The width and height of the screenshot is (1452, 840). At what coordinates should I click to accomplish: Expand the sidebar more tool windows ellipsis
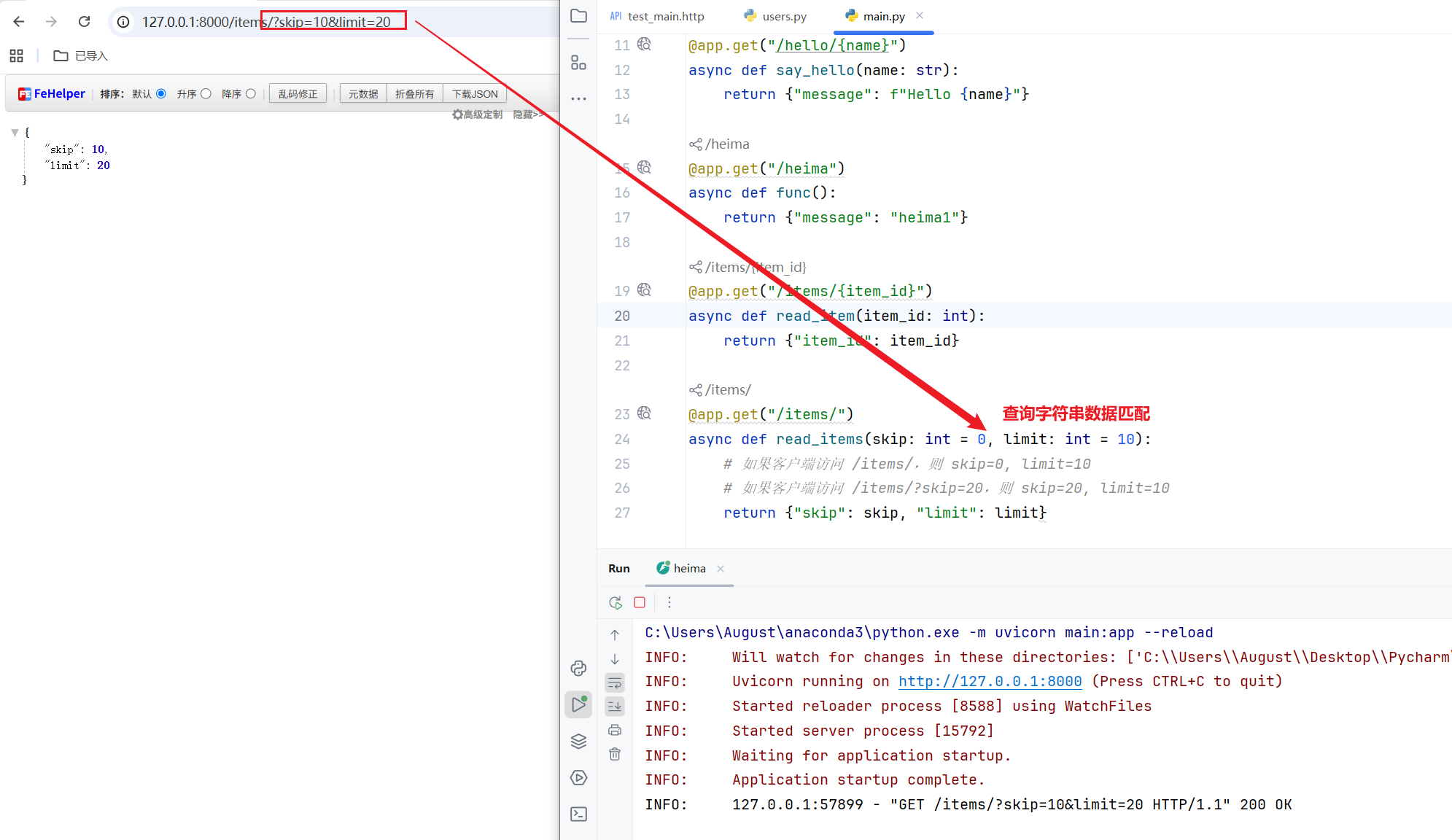(x=578, y=98)
